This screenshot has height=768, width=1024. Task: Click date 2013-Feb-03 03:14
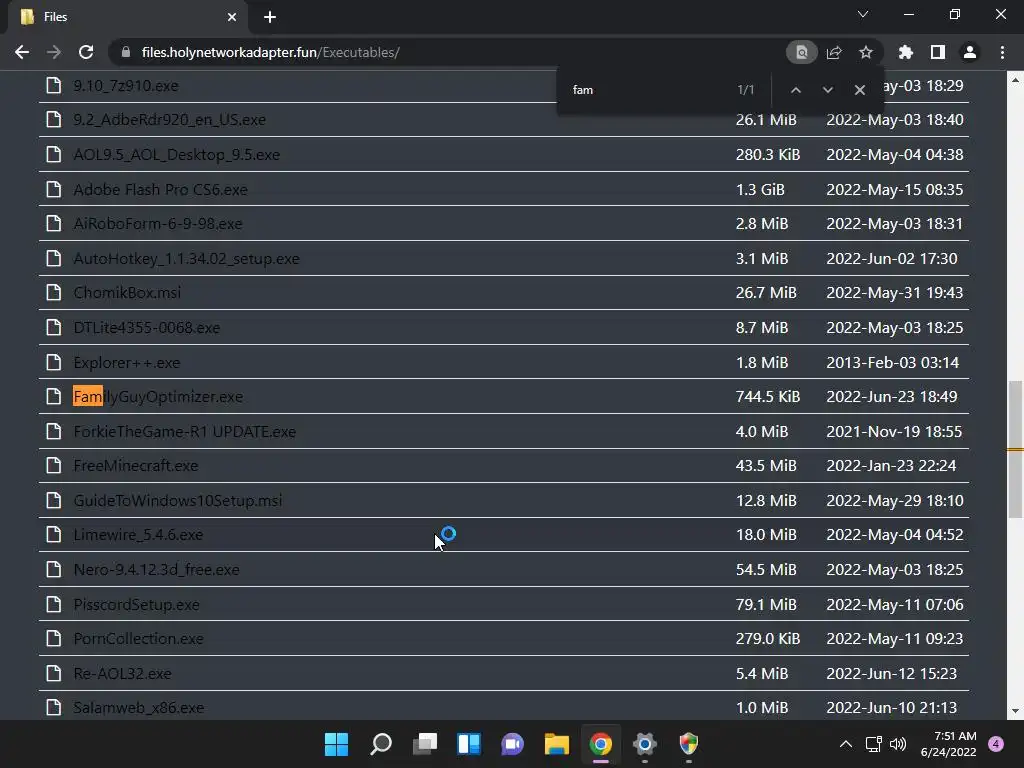[x=892, y=362]
